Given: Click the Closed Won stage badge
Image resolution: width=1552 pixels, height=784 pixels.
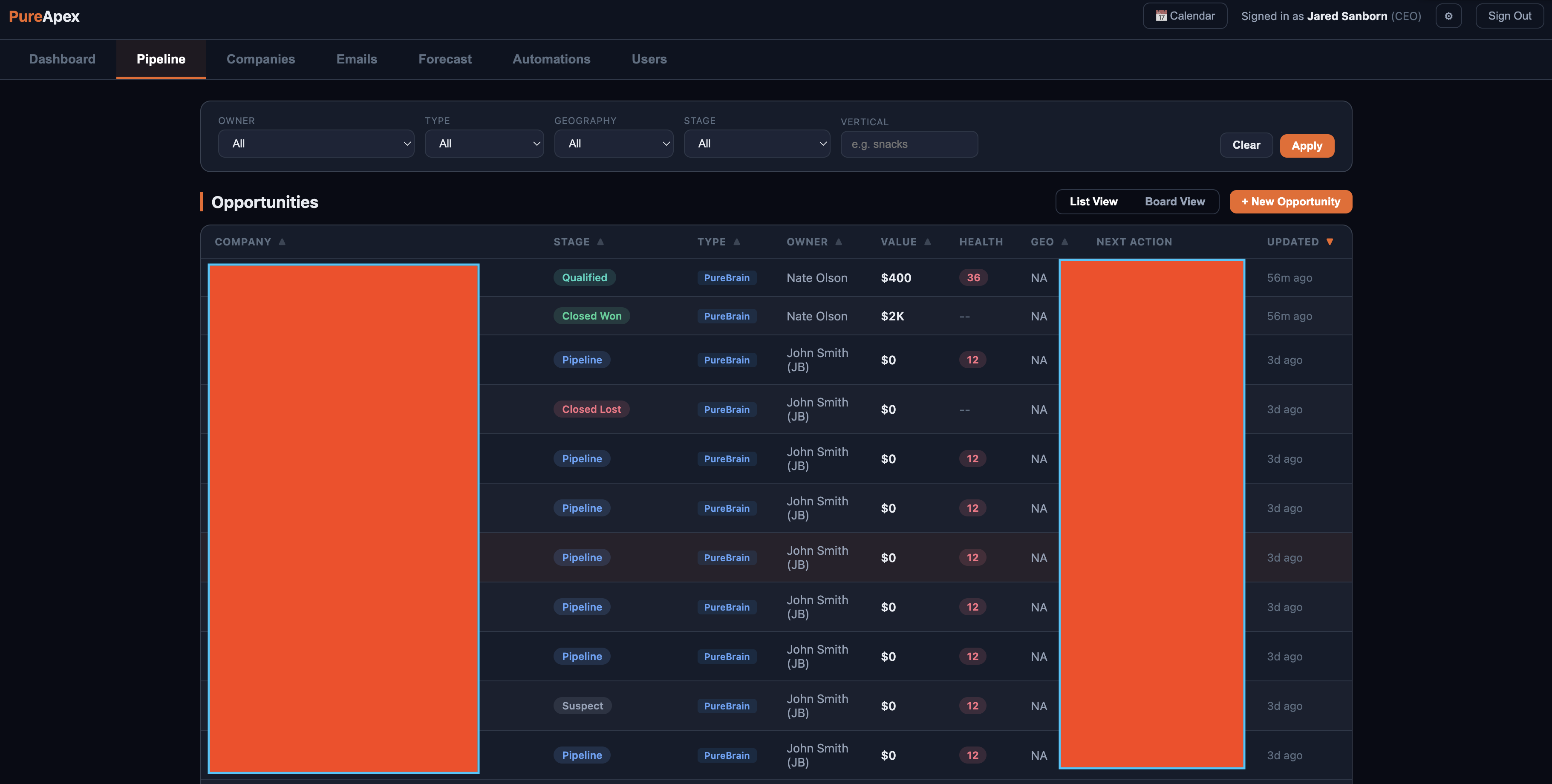Looking at the screenshot, I should (591, 316).
